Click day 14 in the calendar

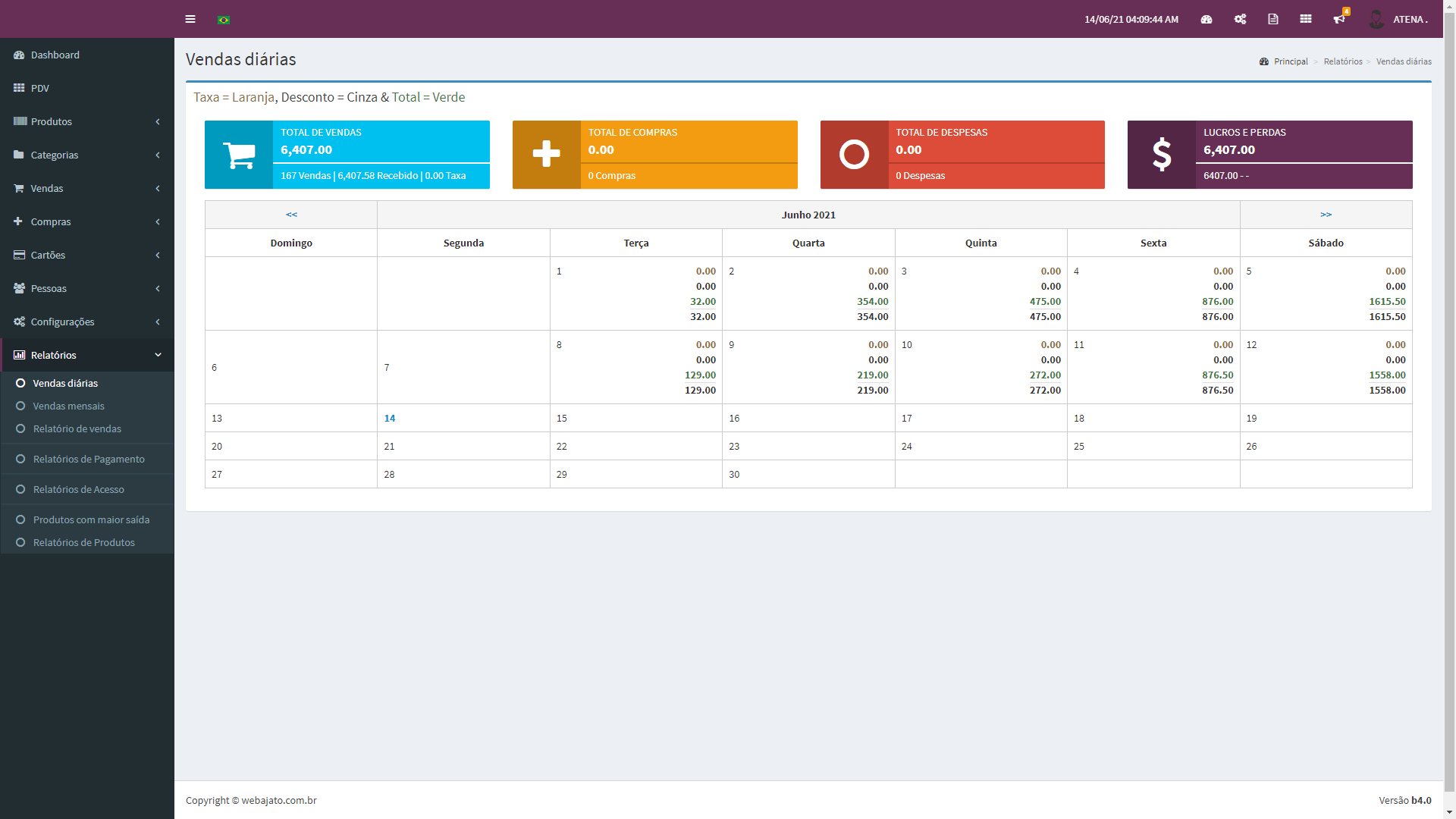pos(390,418)
